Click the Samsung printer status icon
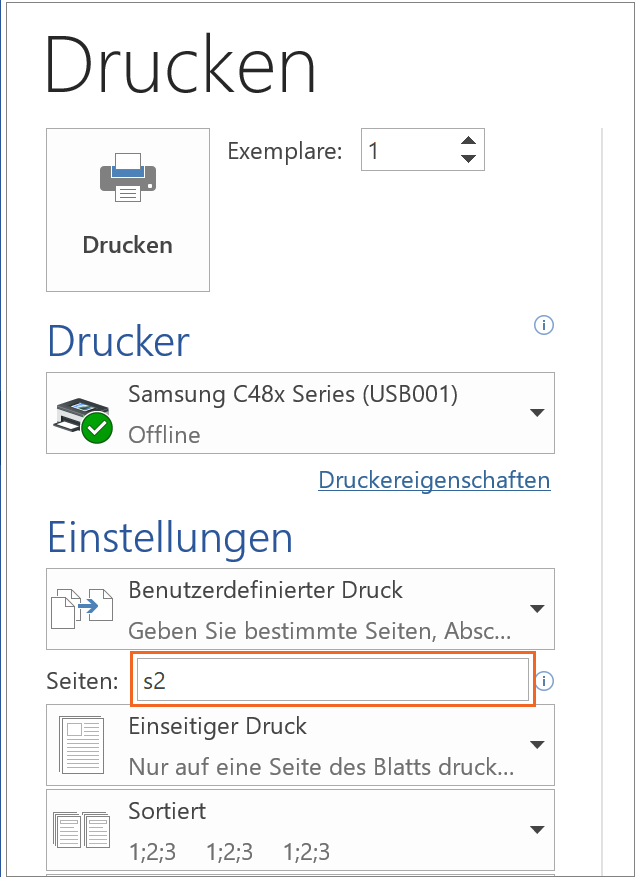This screenshot has height=877, width=635. click(82, 414)
